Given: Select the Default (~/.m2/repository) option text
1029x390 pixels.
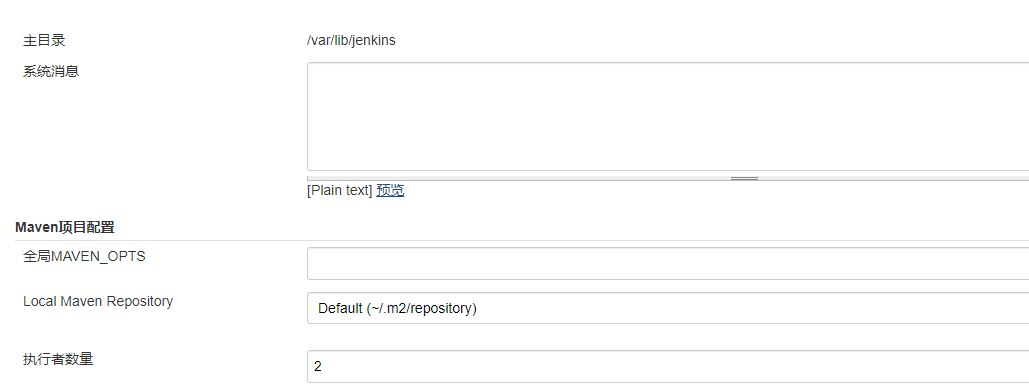Looking at the screenshot, I should point(397,308).
